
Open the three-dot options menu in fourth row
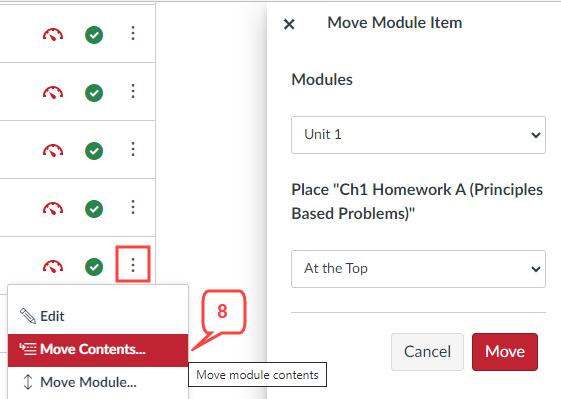pyautogui.click(x=133, y=207)
